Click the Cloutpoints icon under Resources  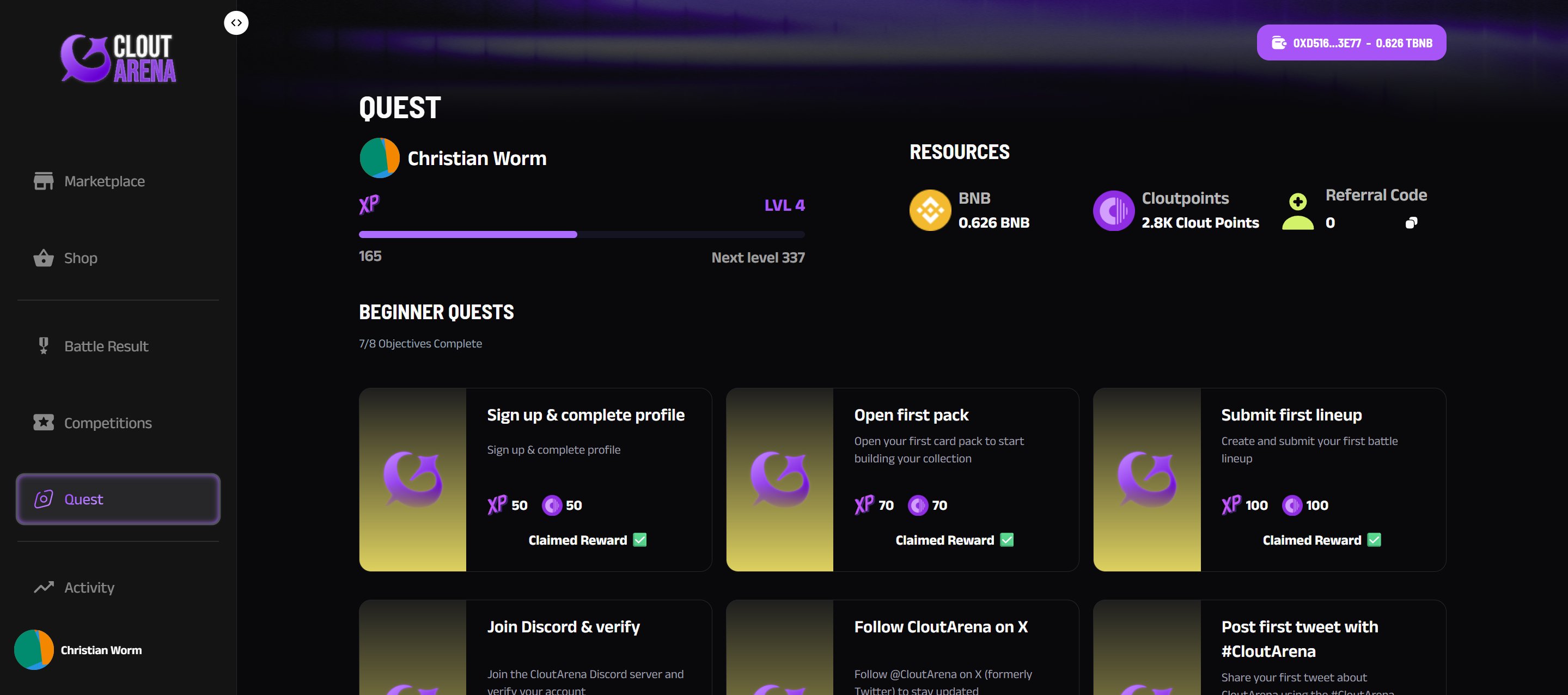[1113, 210]
